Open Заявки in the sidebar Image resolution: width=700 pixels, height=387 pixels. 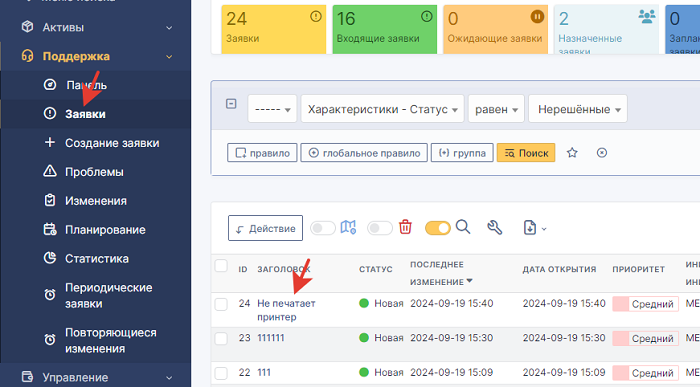point(85,114)
